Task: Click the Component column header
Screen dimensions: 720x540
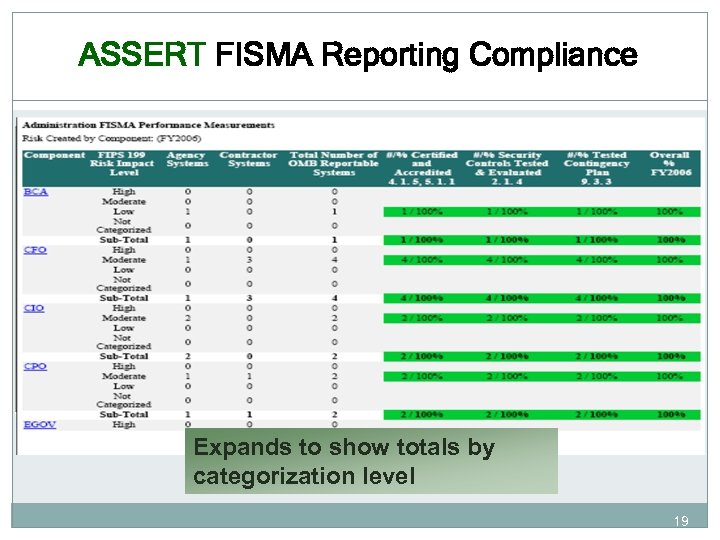Action: [x=55, y=155]
